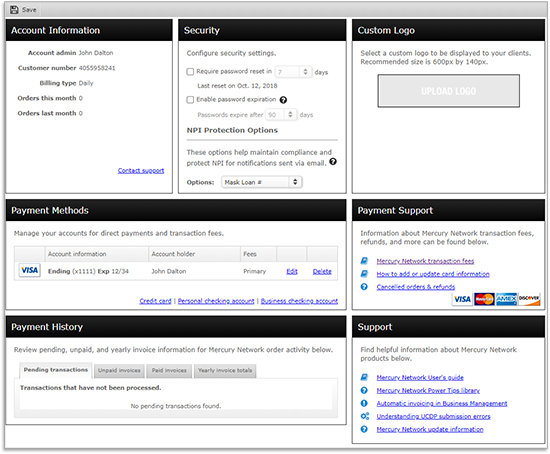
Task: Click book icon beside add or update card information
Action: click(364, 274)
